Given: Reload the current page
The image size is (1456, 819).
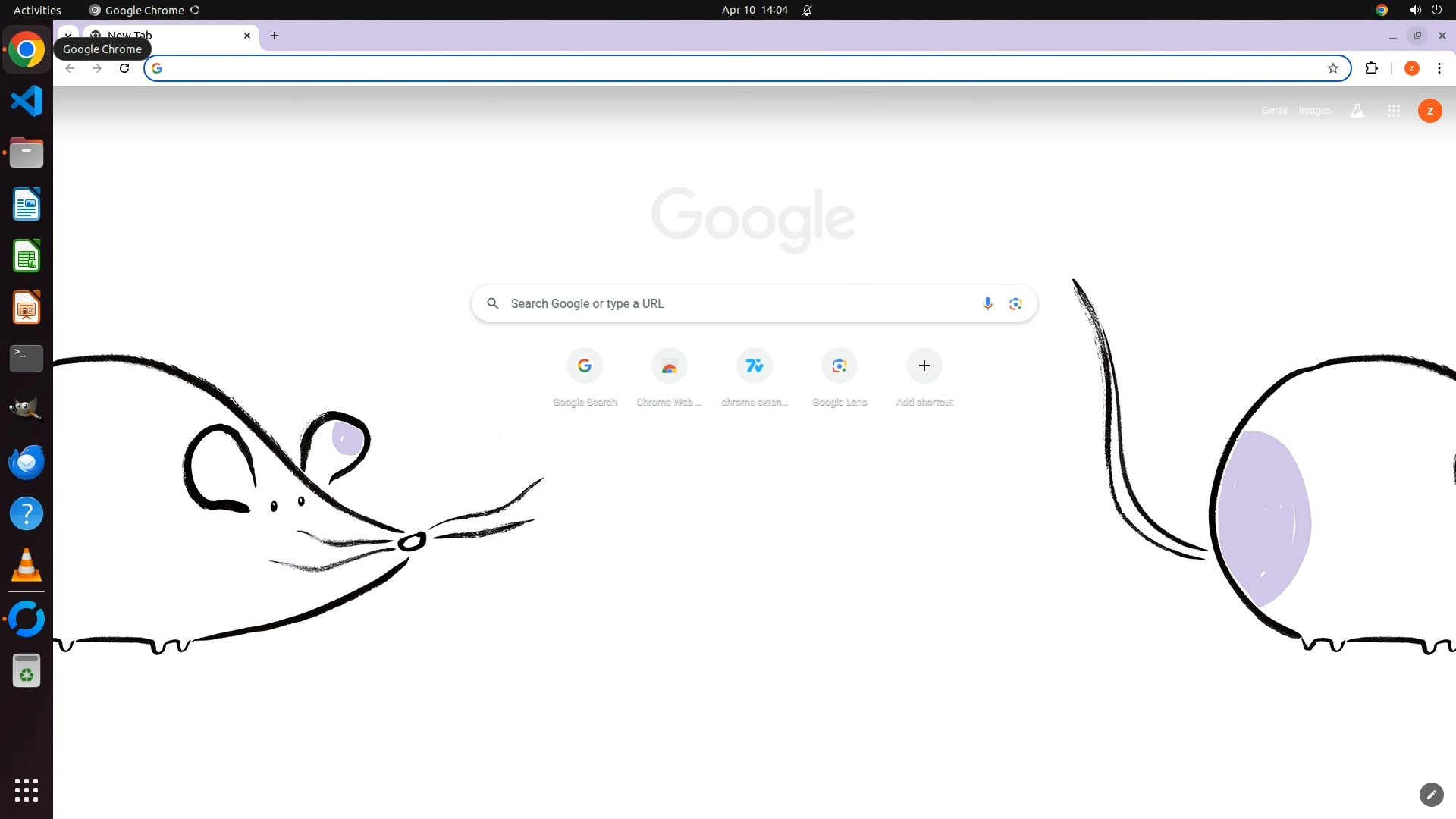Looking at the screenshot, I should click(x=124, y=68).
